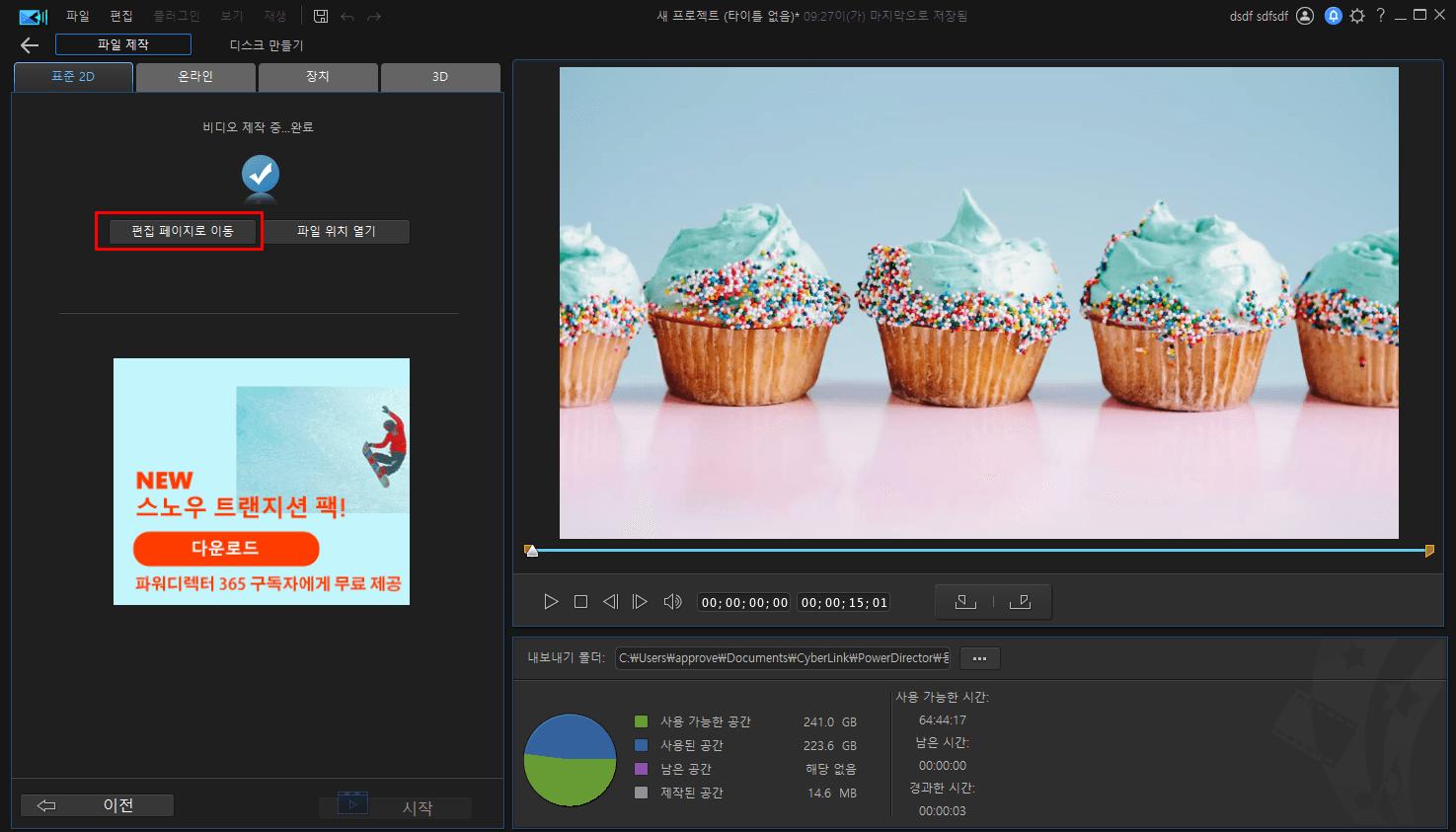Switch to the 장치 tab
Image resolution: width=1456 pixels, height=832 pixels.
click(x=317, y=77)
